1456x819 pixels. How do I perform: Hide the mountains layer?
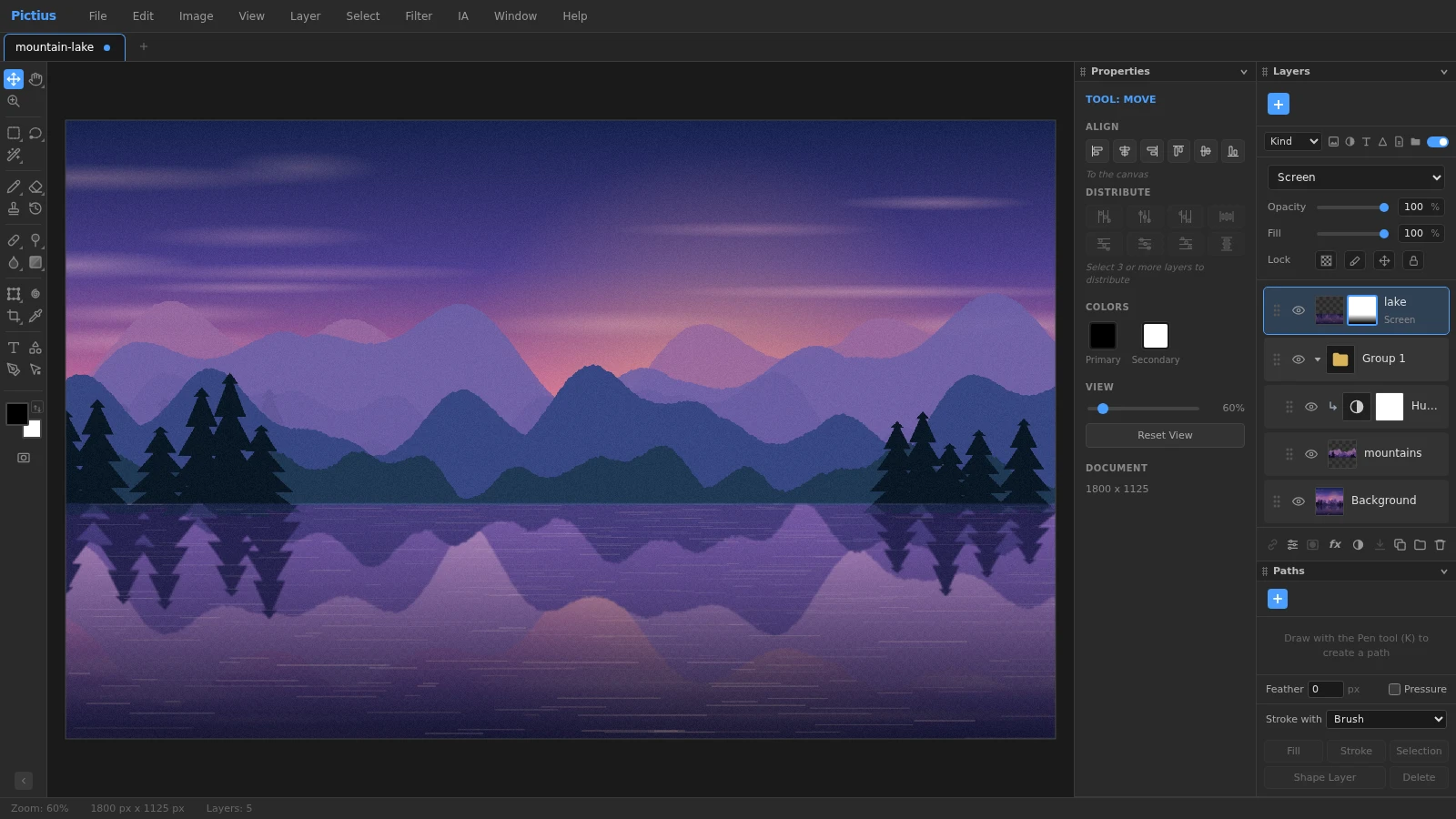point(1311,453)
